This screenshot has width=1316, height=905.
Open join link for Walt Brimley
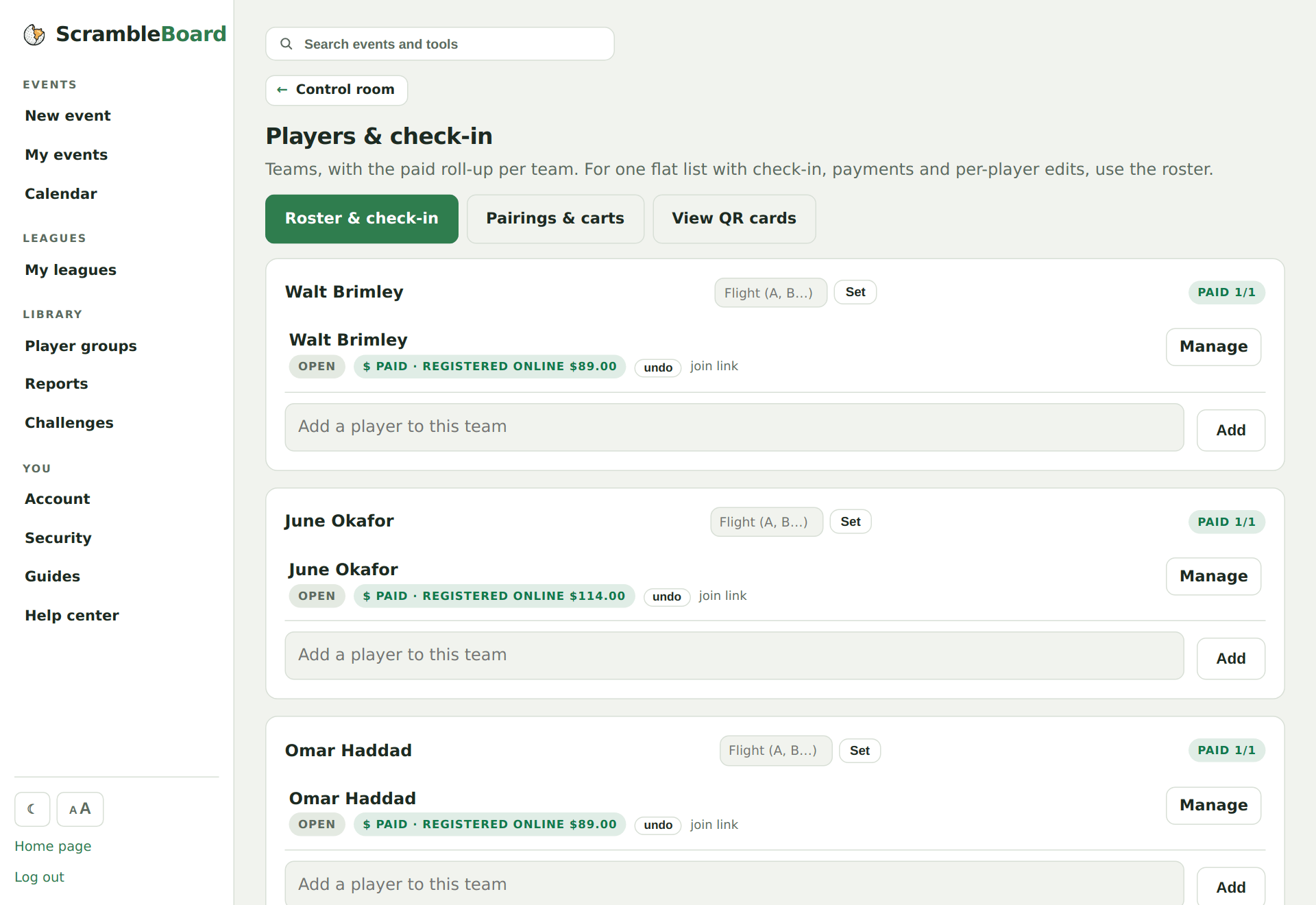coord(714,366)
